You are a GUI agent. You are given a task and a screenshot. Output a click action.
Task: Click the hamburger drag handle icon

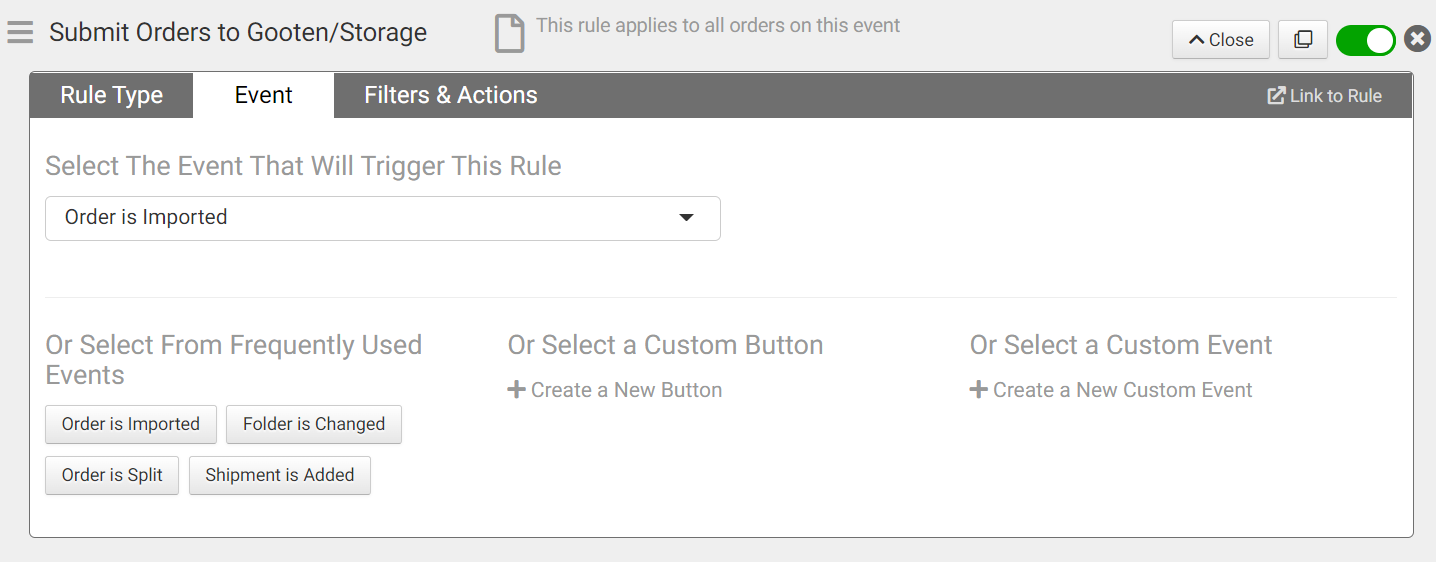coord(20,33)
